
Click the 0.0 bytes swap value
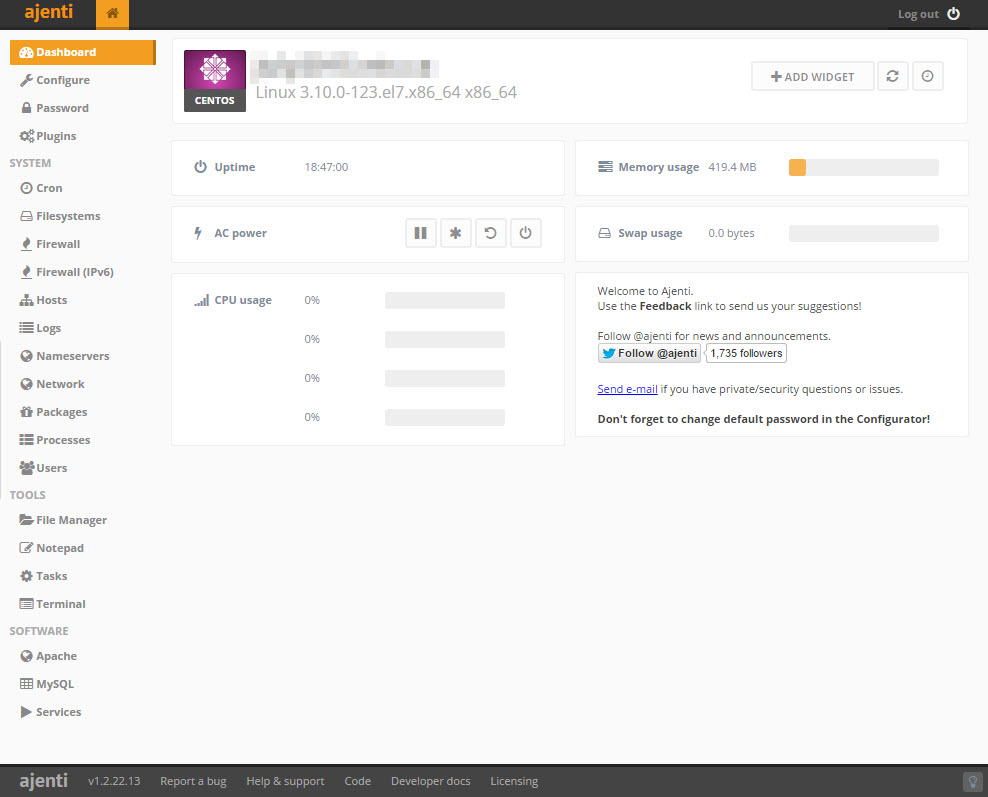[731, 233]
